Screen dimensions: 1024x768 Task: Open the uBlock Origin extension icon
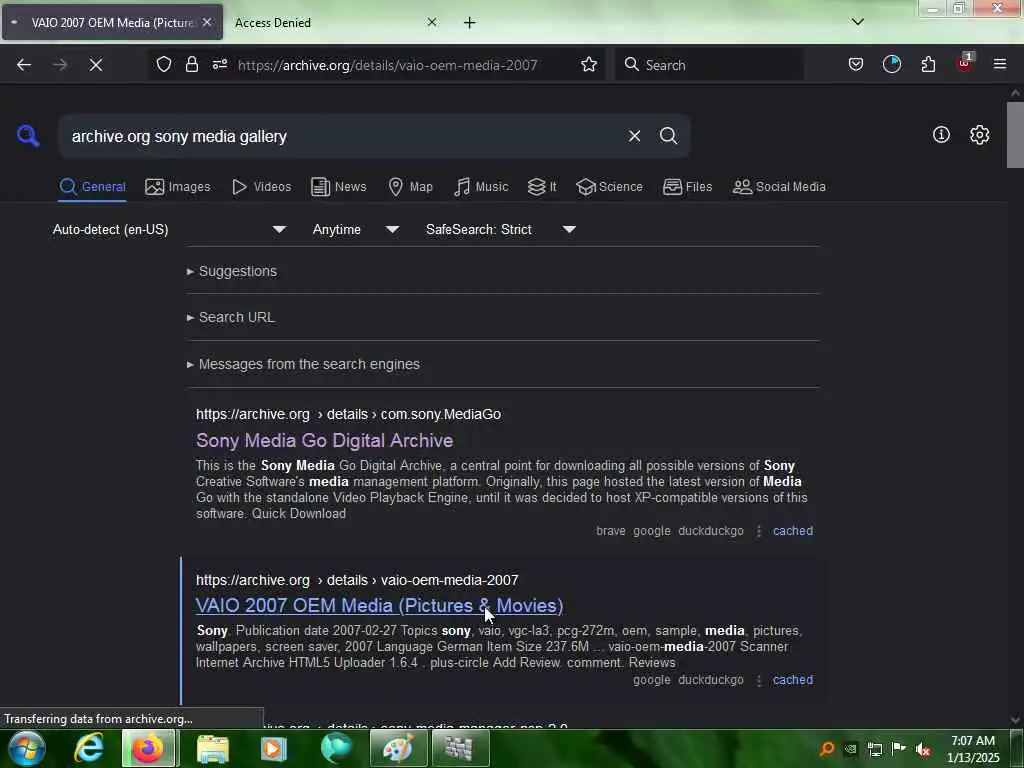tap(965, 63)
